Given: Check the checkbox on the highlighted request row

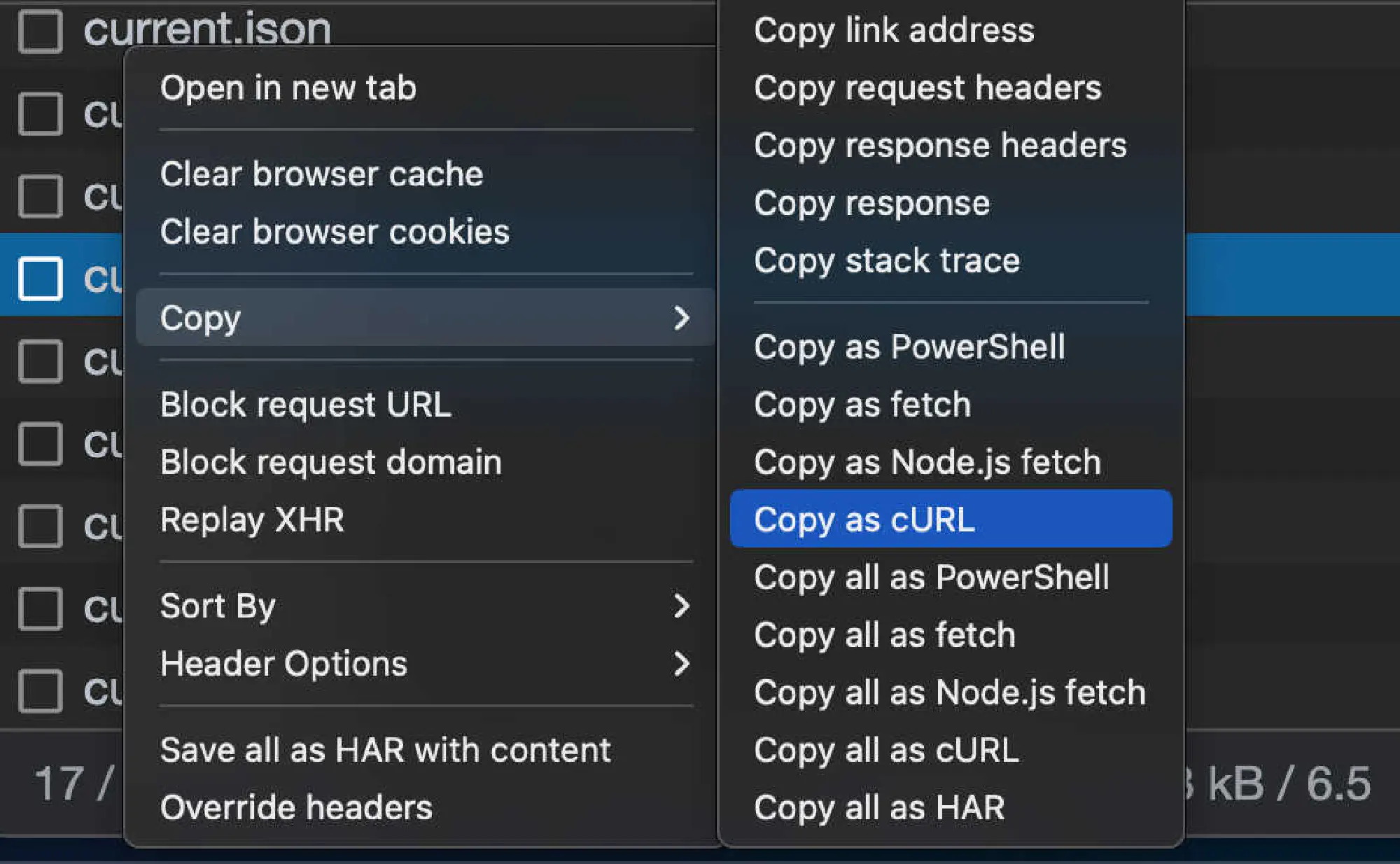Looking at the screenshot, I should (41, 279).
